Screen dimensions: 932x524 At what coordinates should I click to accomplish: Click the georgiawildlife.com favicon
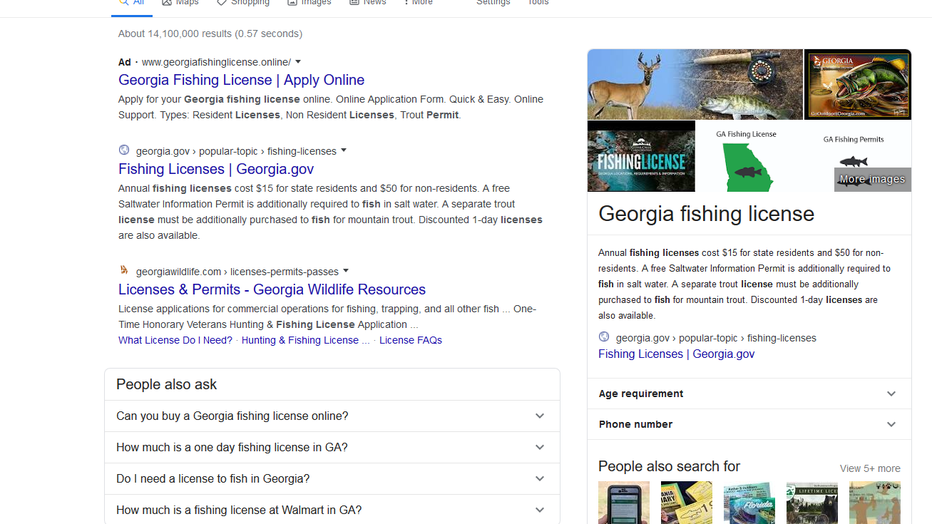(x=124, y=271)
